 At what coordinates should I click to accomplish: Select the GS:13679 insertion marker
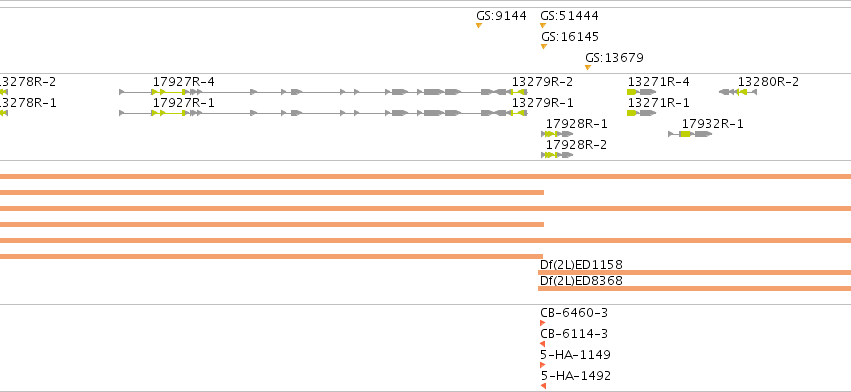[588, 67]
